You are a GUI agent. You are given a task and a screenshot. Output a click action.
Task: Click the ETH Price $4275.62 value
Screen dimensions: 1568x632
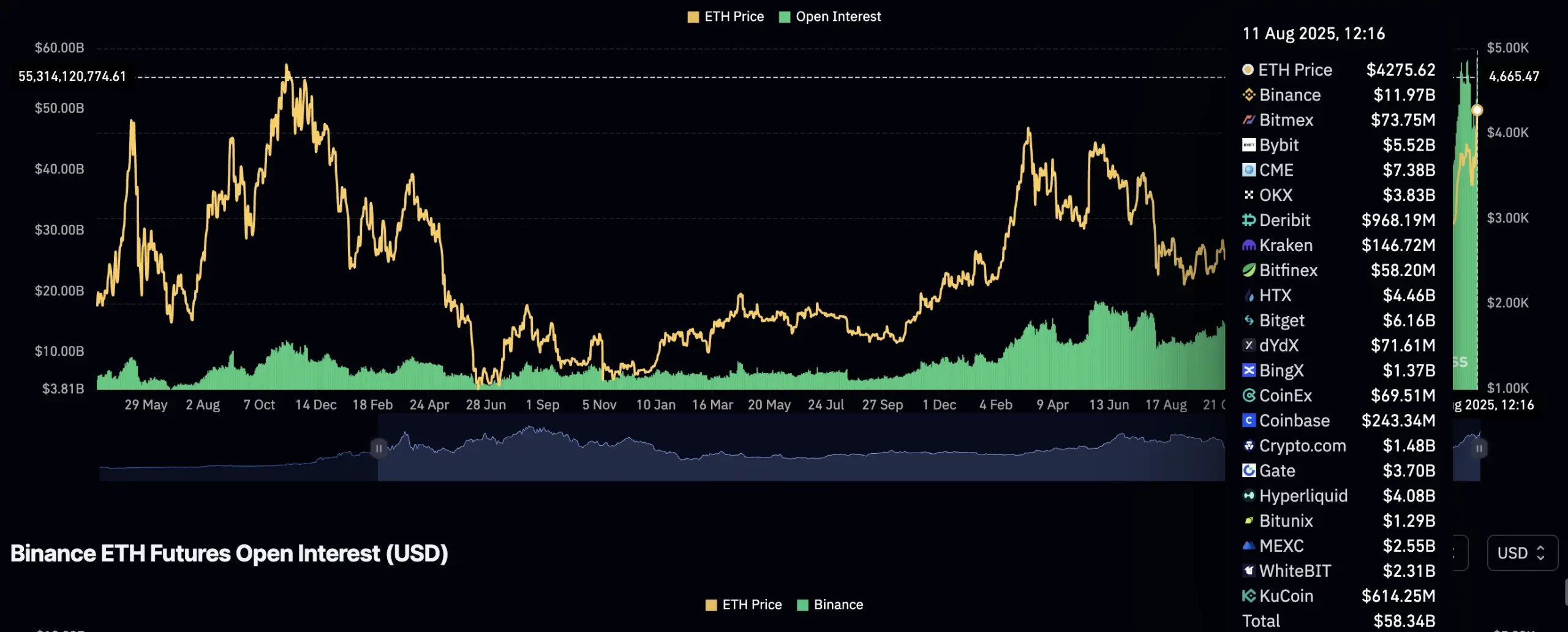[x=1400, y=70]
